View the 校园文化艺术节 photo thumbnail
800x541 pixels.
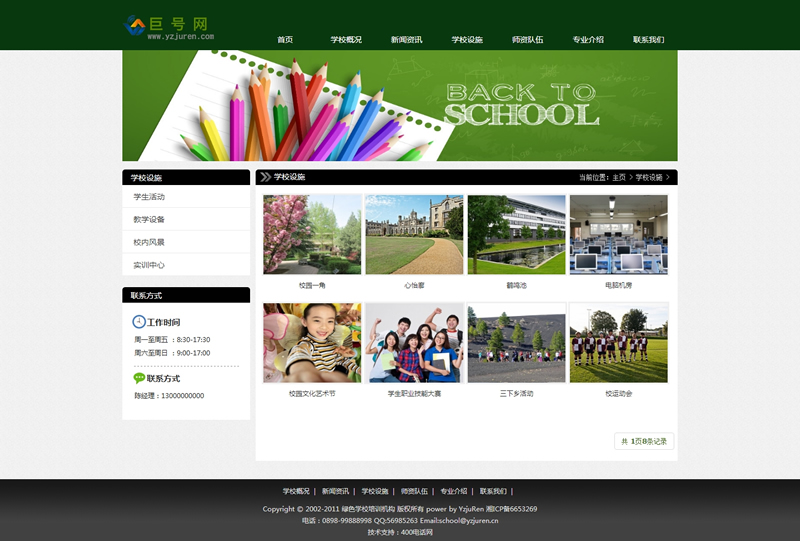coord(312,343)
